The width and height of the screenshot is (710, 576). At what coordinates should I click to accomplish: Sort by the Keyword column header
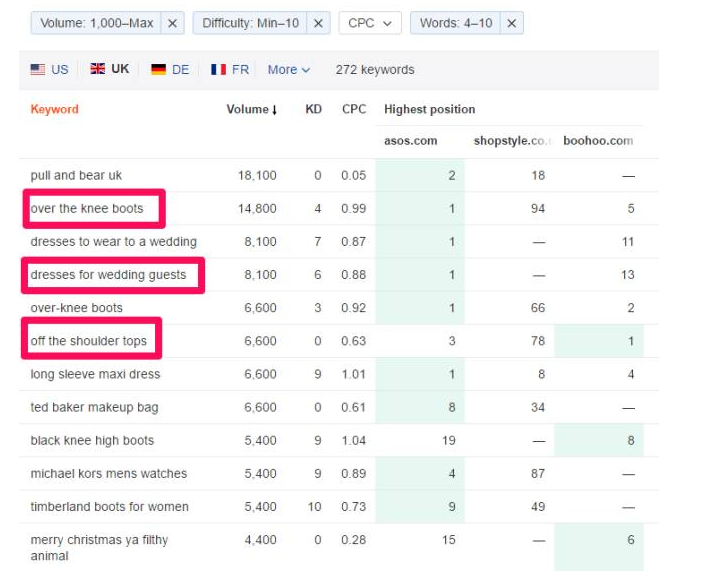[54, 109]
